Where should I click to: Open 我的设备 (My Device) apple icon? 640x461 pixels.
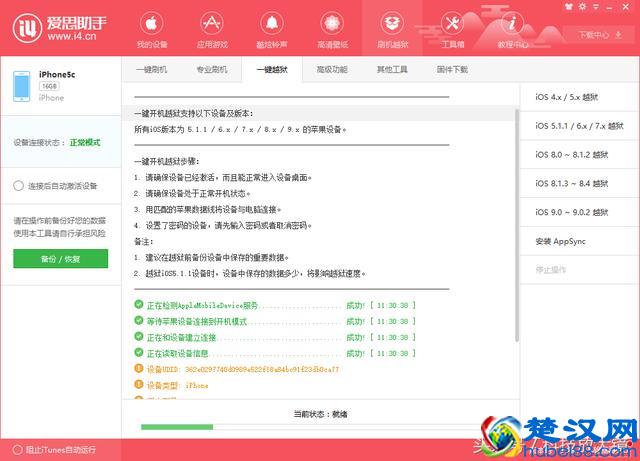(x=151, y=23)
